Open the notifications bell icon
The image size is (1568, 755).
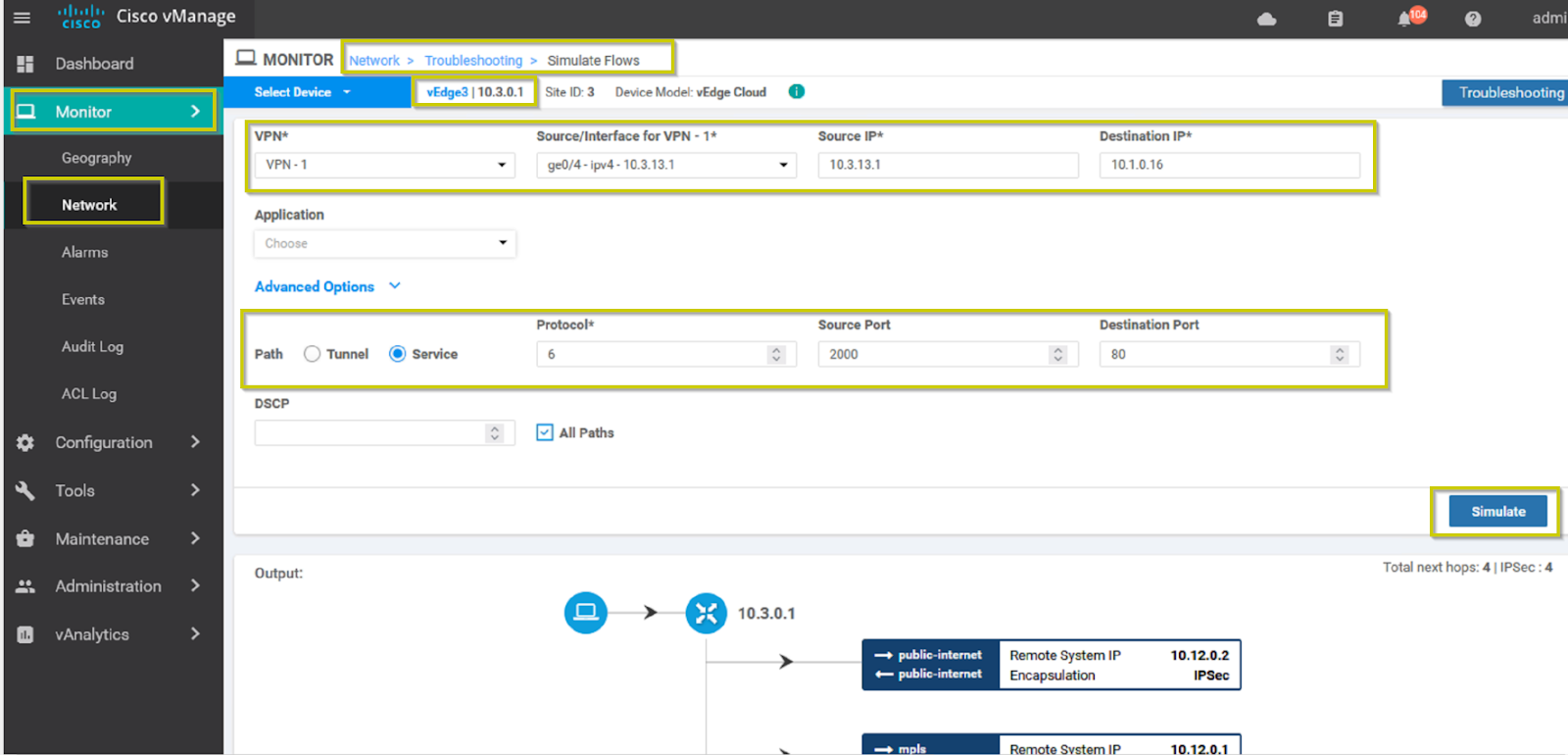click(x=1406, y=19)
